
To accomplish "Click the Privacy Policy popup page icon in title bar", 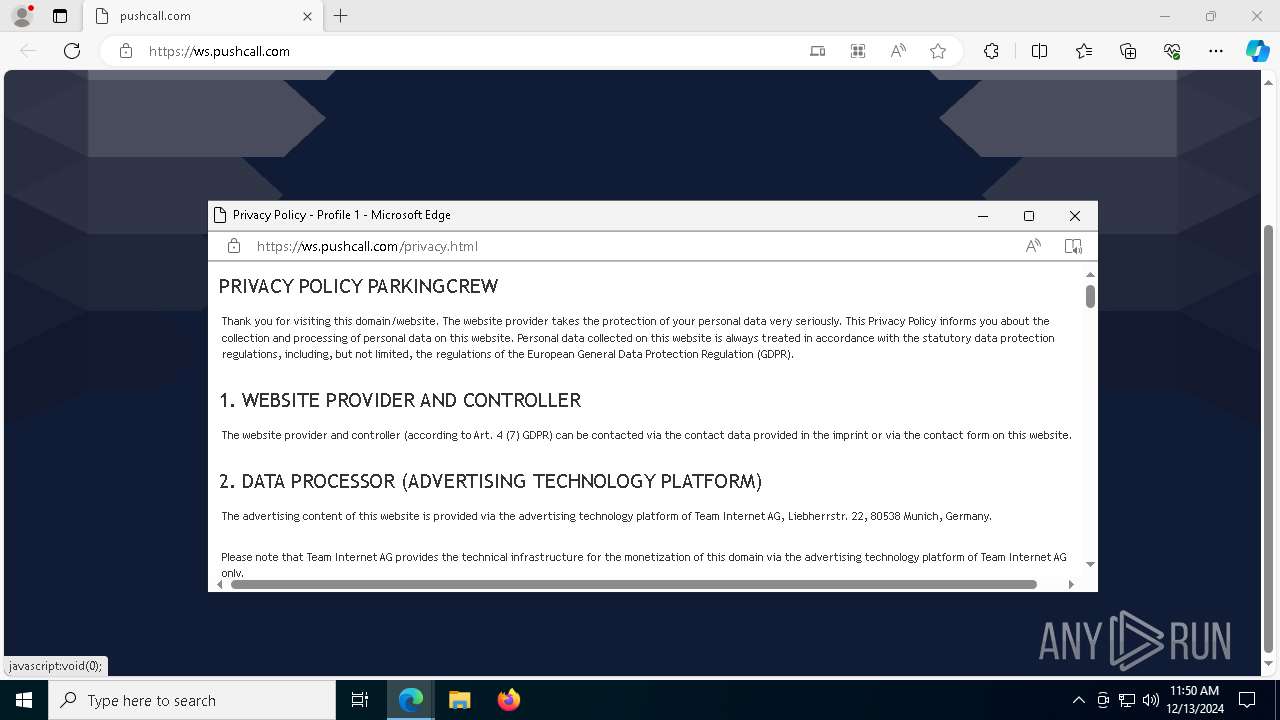I will [x=220, y=215].
